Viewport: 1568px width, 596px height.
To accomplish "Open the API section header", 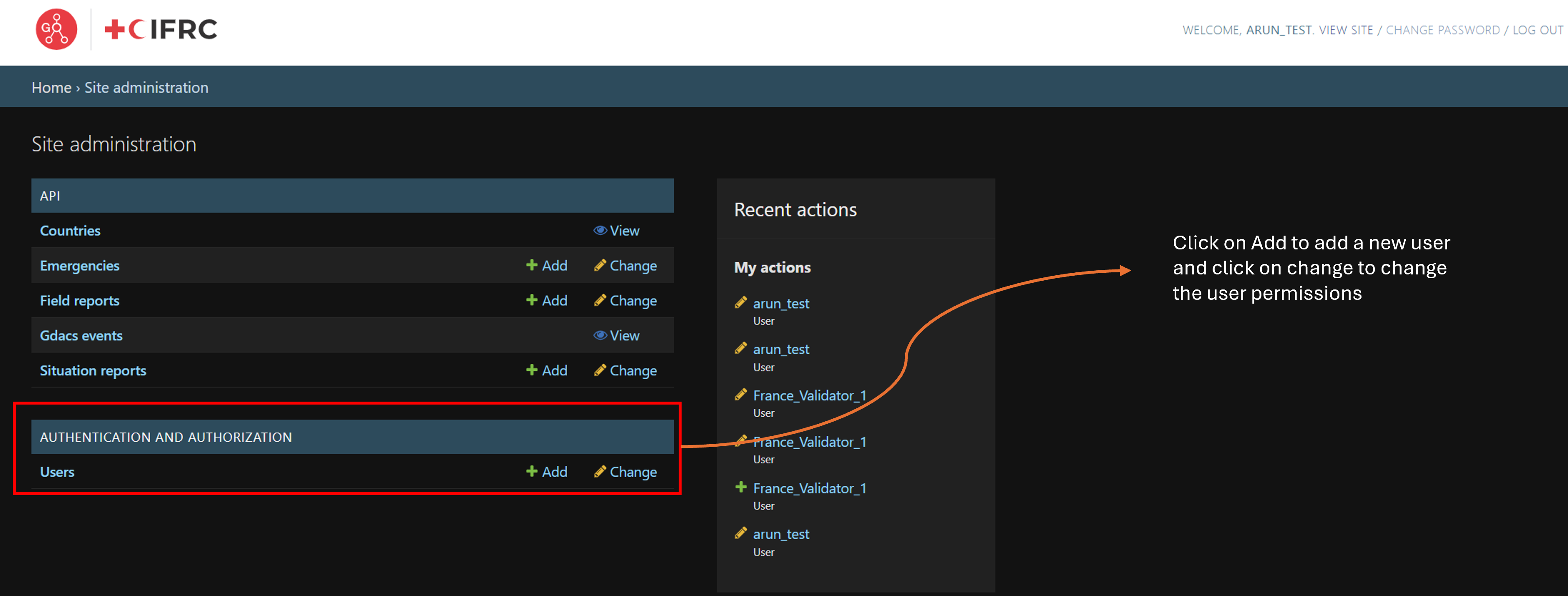I will (50, 196).
